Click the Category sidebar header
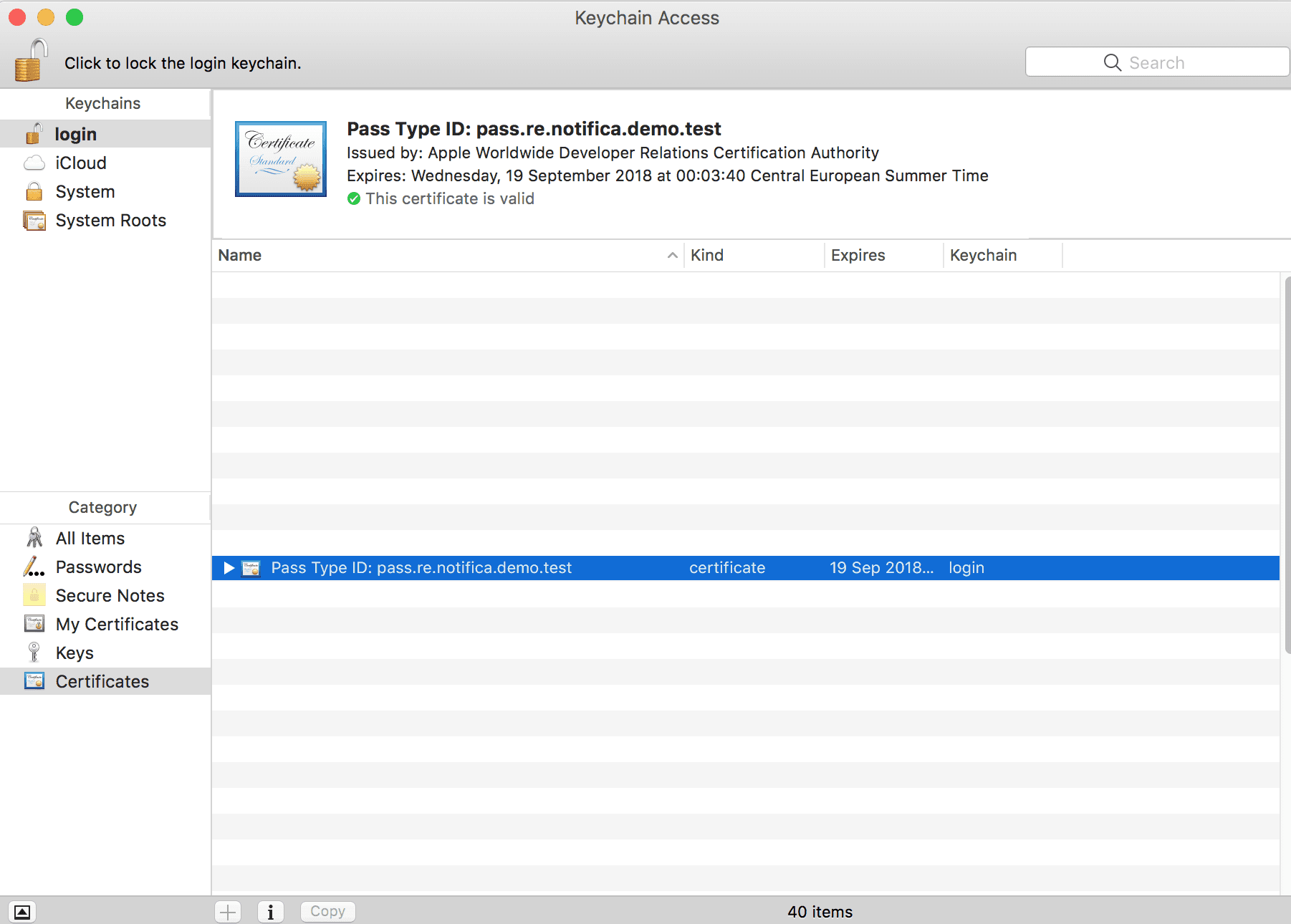Screen dimensions: 1291x924 (103, 507)
